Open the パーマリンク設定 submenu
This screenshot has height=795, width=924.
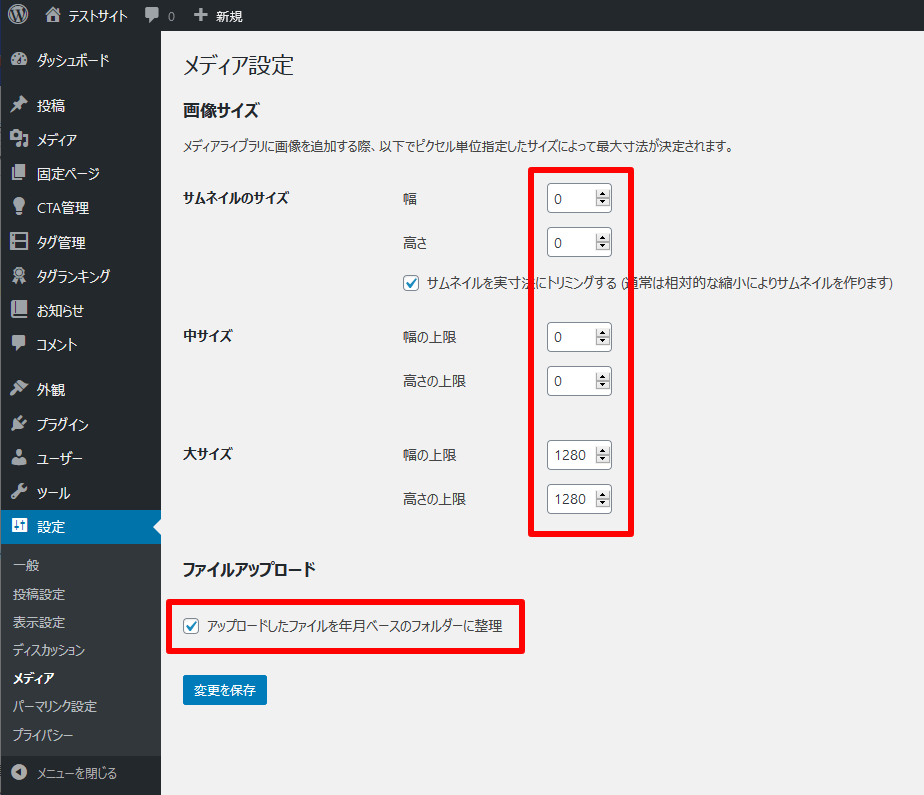(x=55, y=706)
